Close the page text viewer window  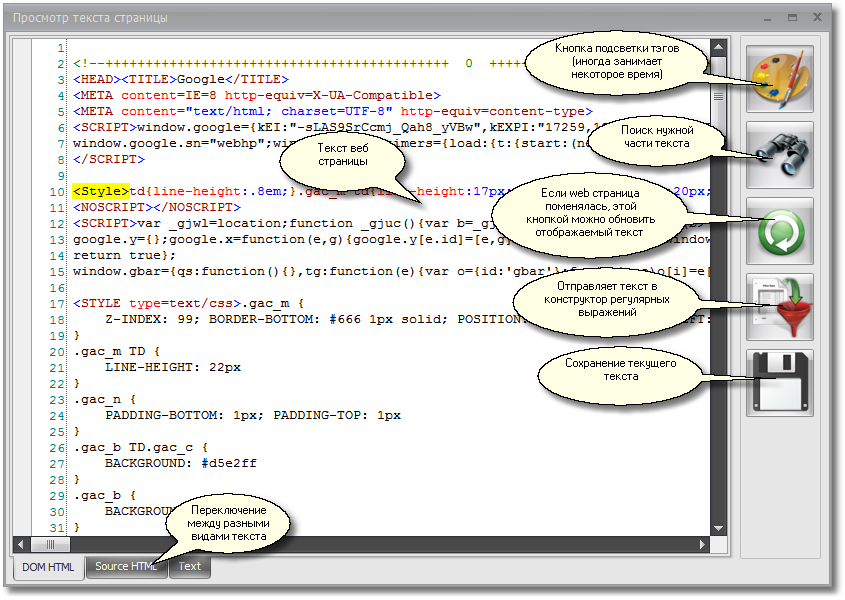pyautogui.click(x=817, y=17)
